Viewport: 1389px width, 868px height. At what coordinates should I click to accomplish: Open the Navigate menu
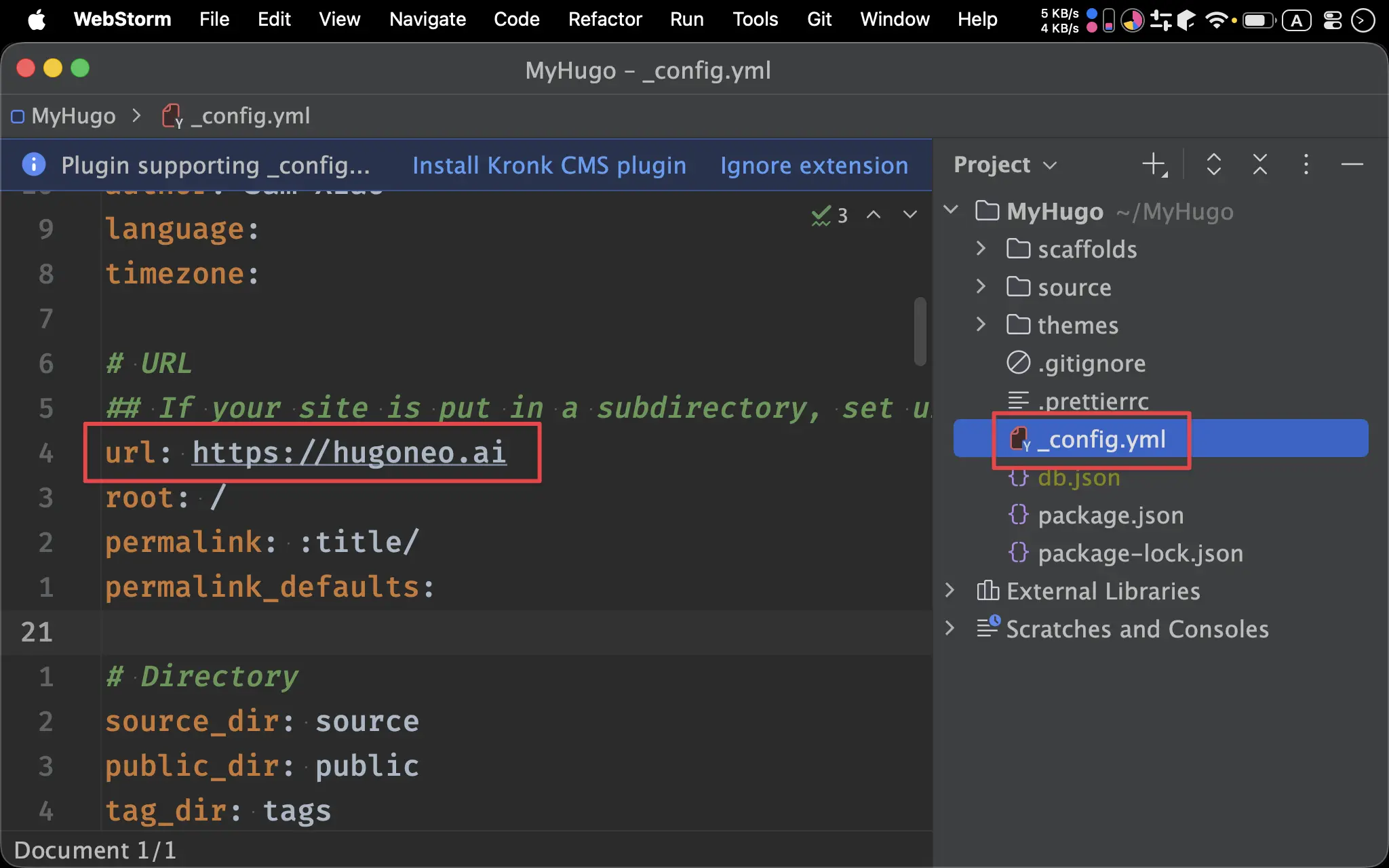coord(427,20)
